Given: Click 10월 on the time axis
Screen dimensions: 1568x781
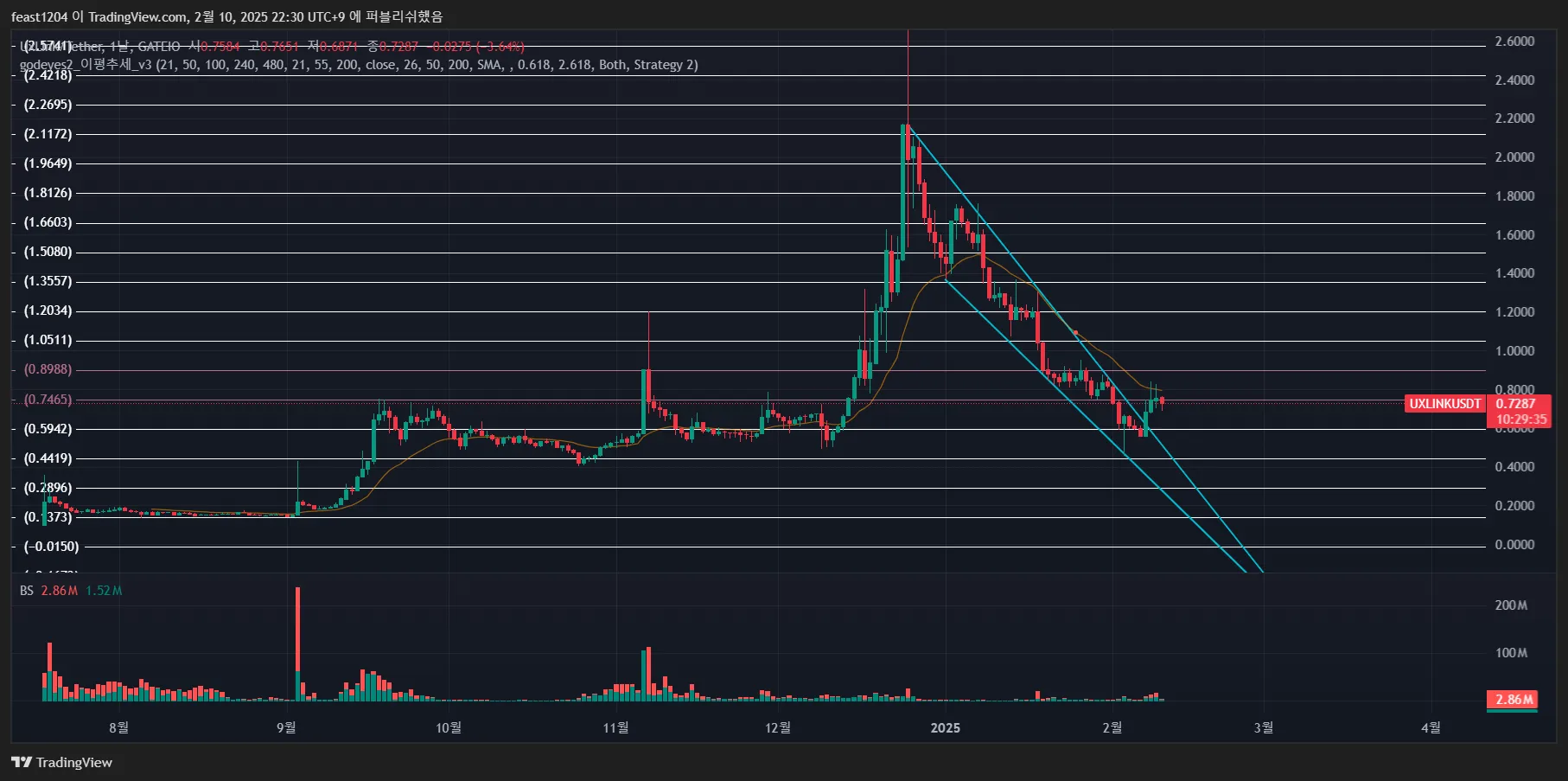Looking at the screenshot, I should pos(449,728).
